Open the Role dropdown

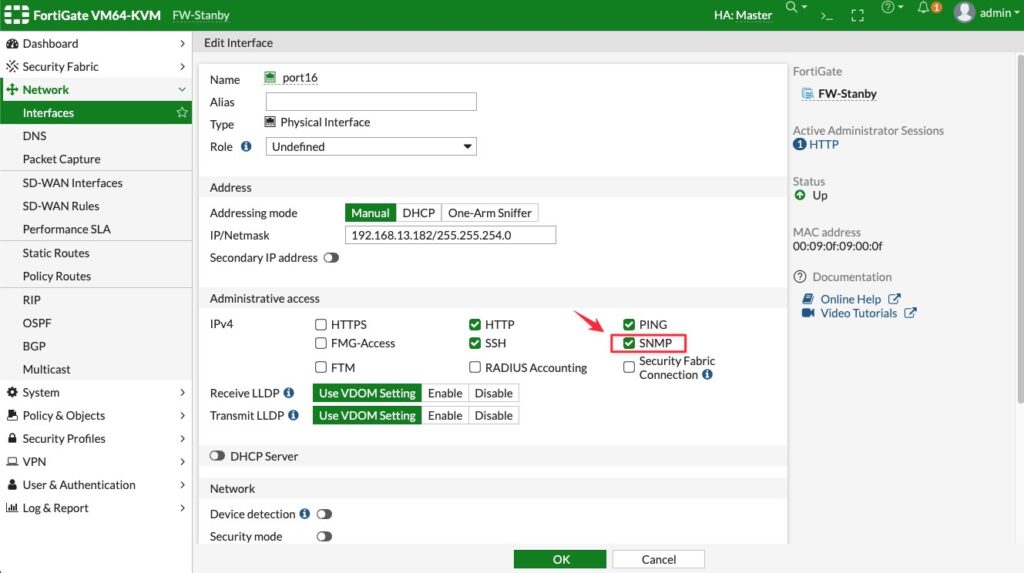pos(371,146)
